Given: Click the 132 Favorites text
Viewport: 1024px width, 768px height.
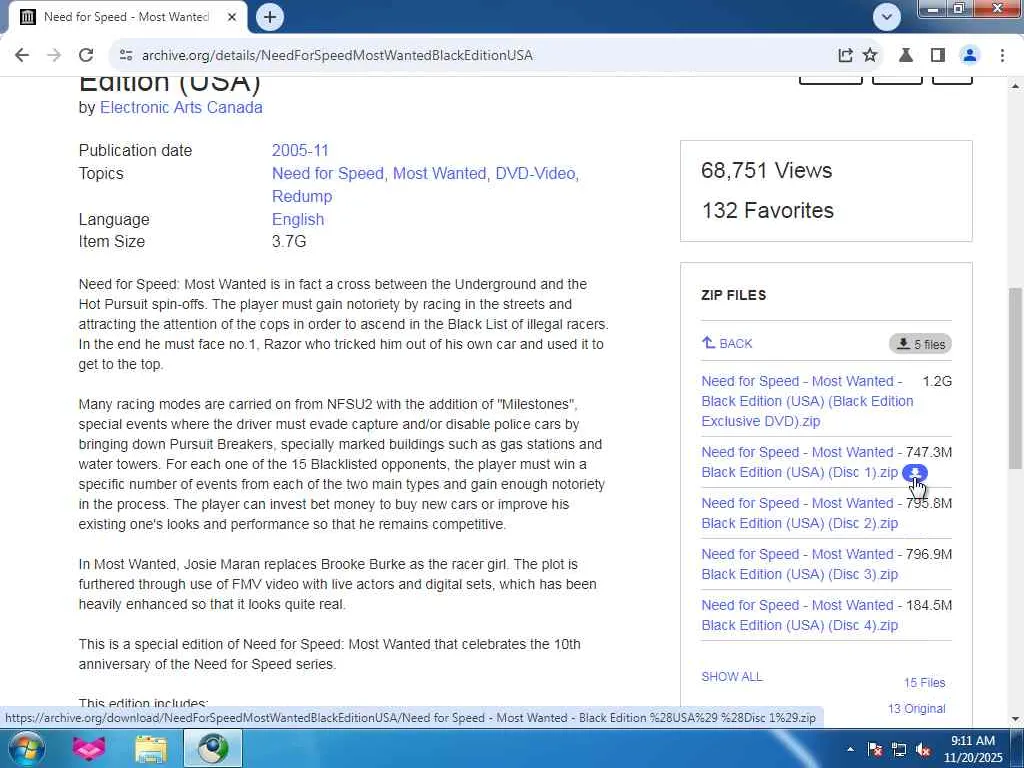Looking at the screenshot, I should click(767, 210).
